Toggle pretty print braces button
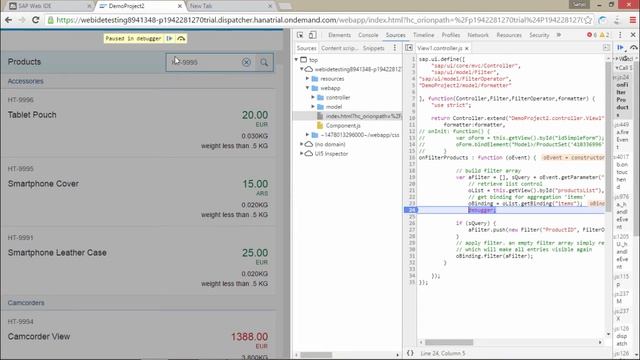Screen dimensions: 640x360 pos(410,353)
